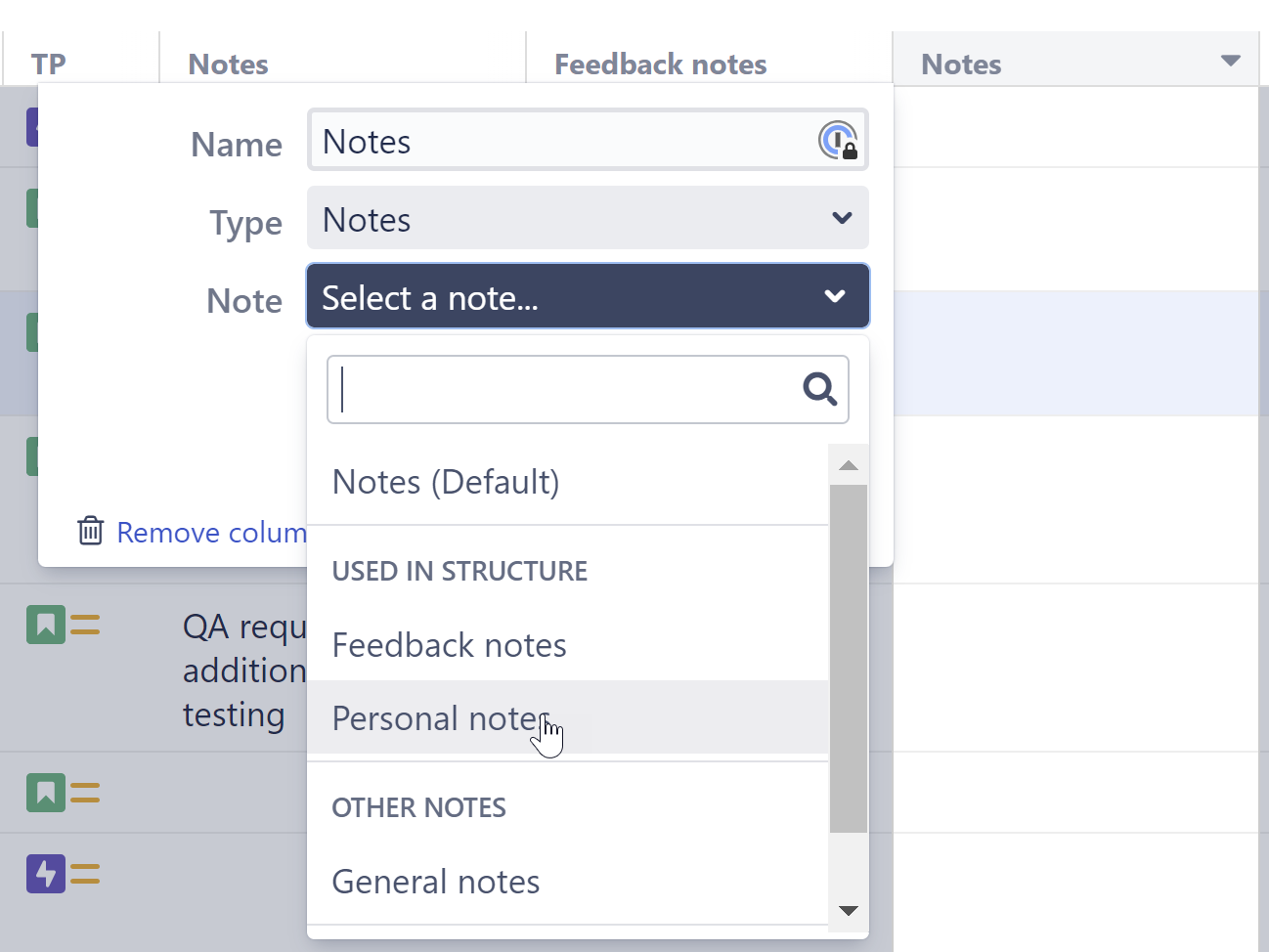Click the purple issue type icon in the top row

tap(32, 126)
